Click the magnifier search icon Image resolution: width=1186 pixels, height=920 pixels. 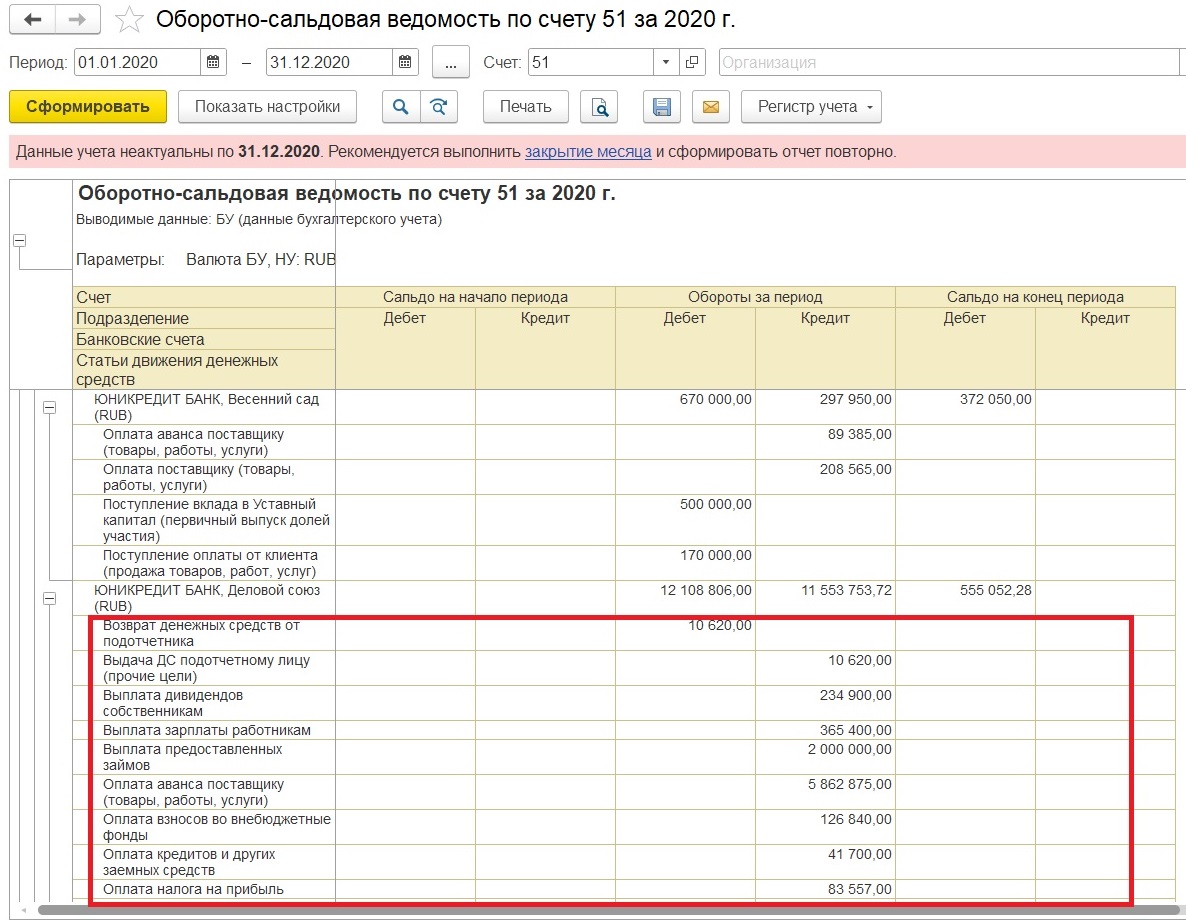[x=400, y=107]
